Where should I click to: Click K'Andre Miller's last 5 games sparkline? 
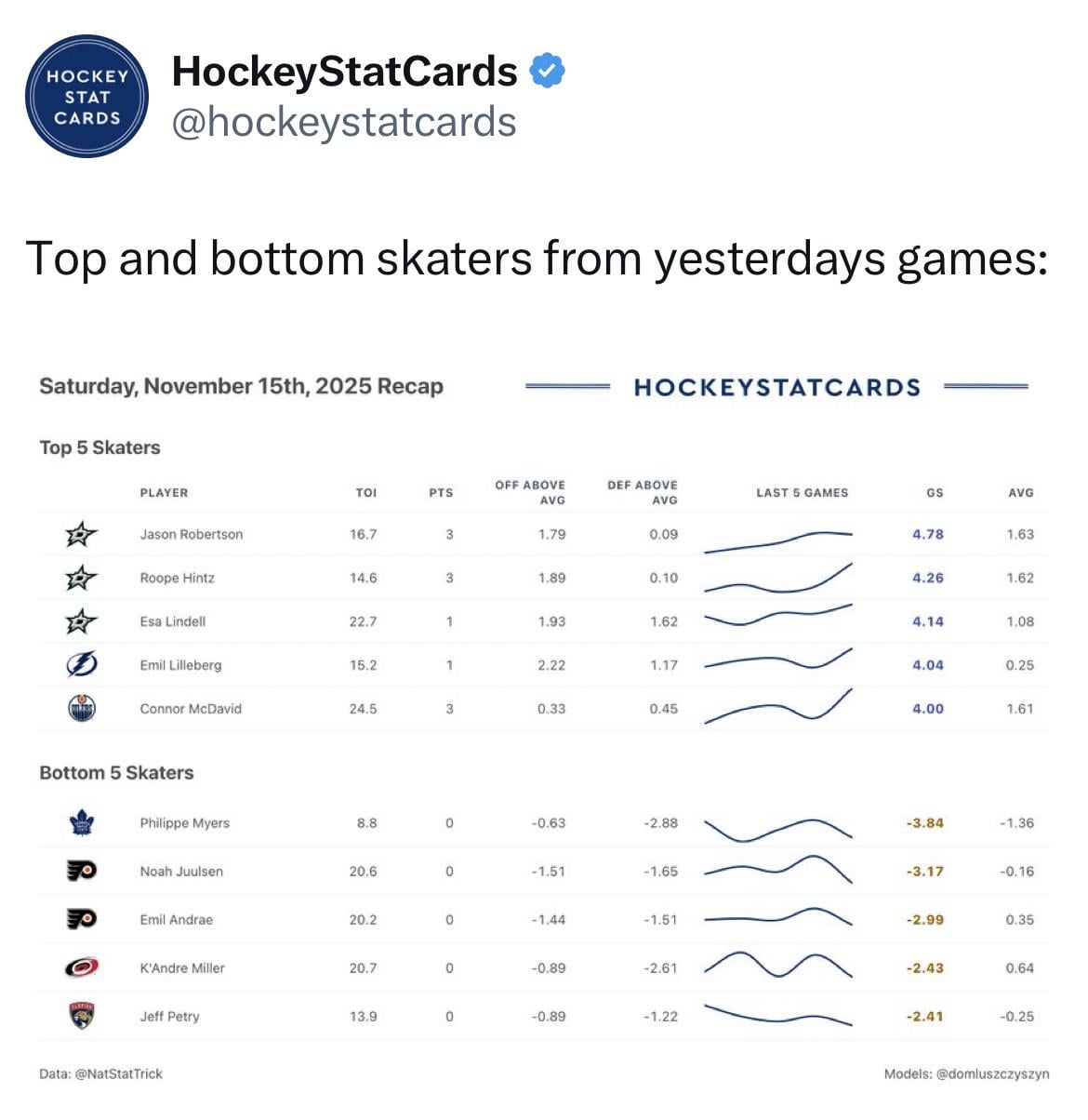click(778, 966)
